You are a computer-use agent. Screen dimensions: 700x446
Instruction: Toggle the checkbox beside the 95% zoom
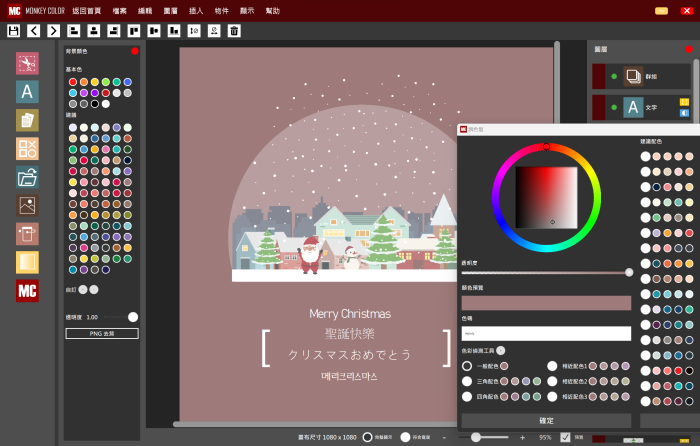tap(566, 437)
